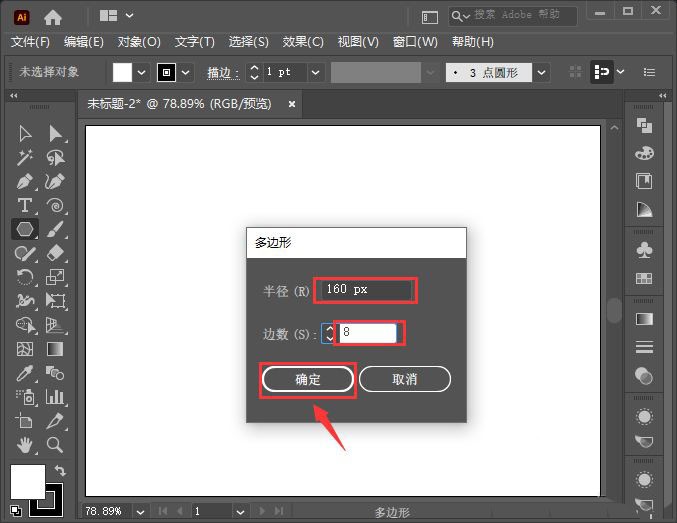
Task: Select the Selection tool arrow
Action: click(25, 133)
